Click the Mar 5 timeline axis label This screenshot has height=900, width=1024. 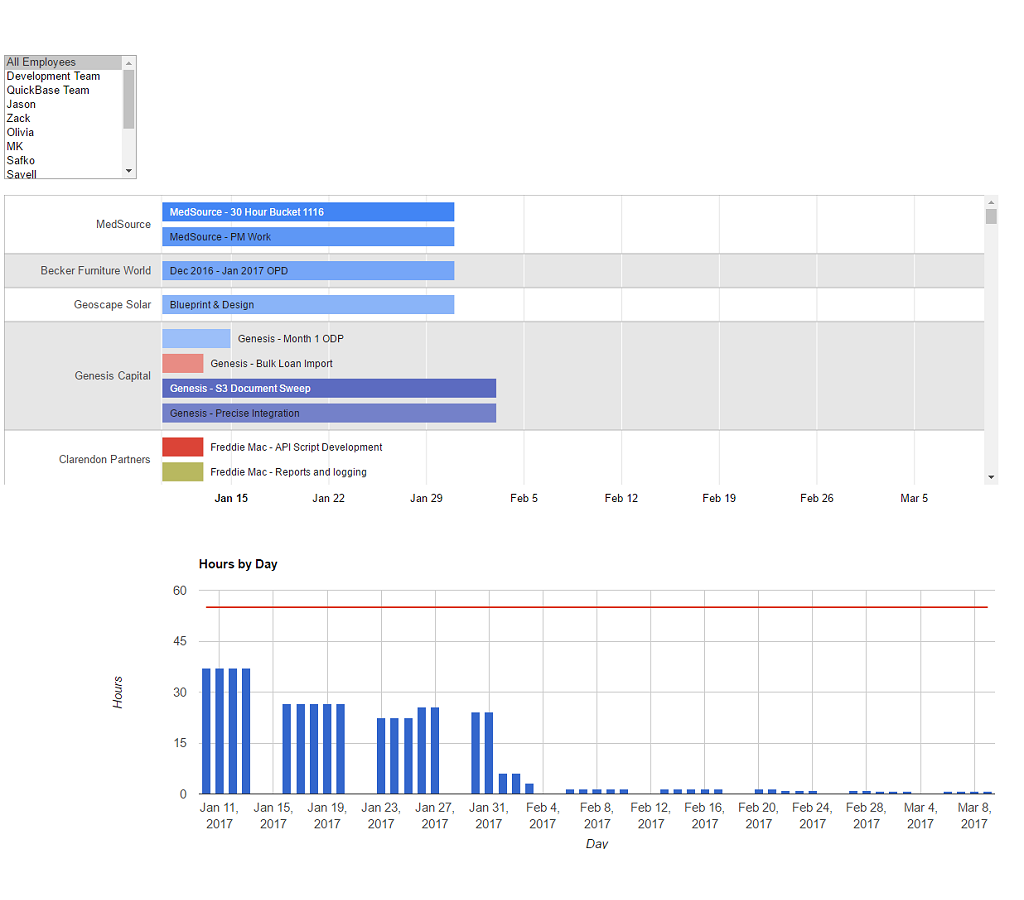tap(914, 498)
